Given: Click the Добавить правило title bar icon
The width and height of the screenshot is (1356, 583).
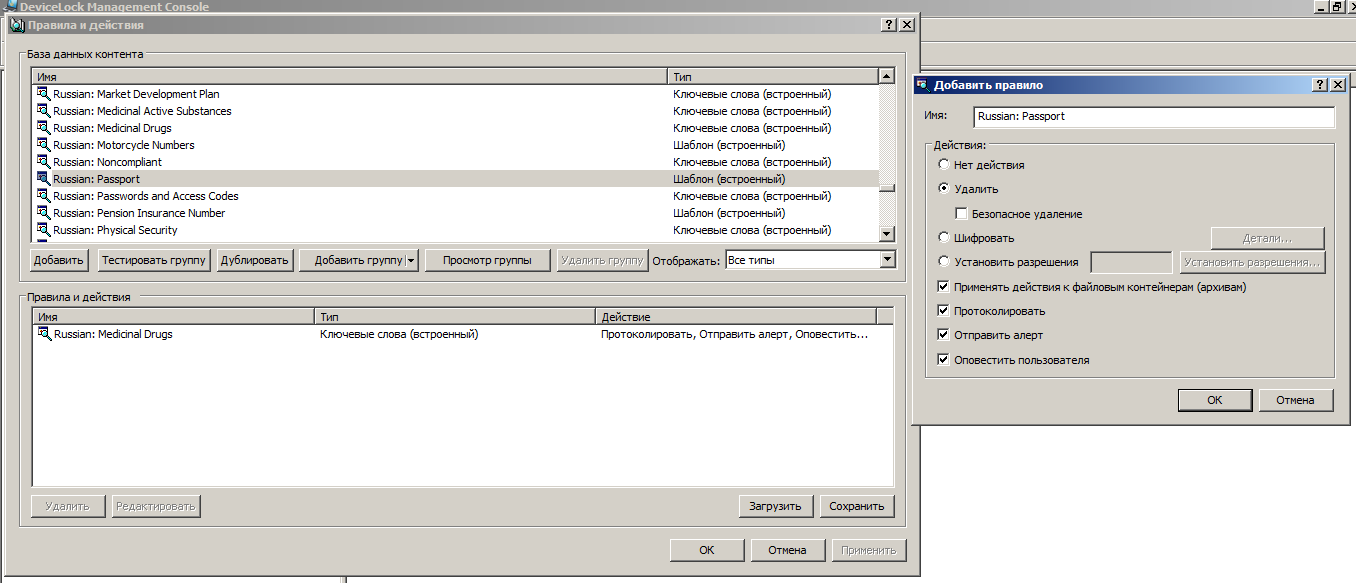Looking at the screenshot, I should (923, 85).
